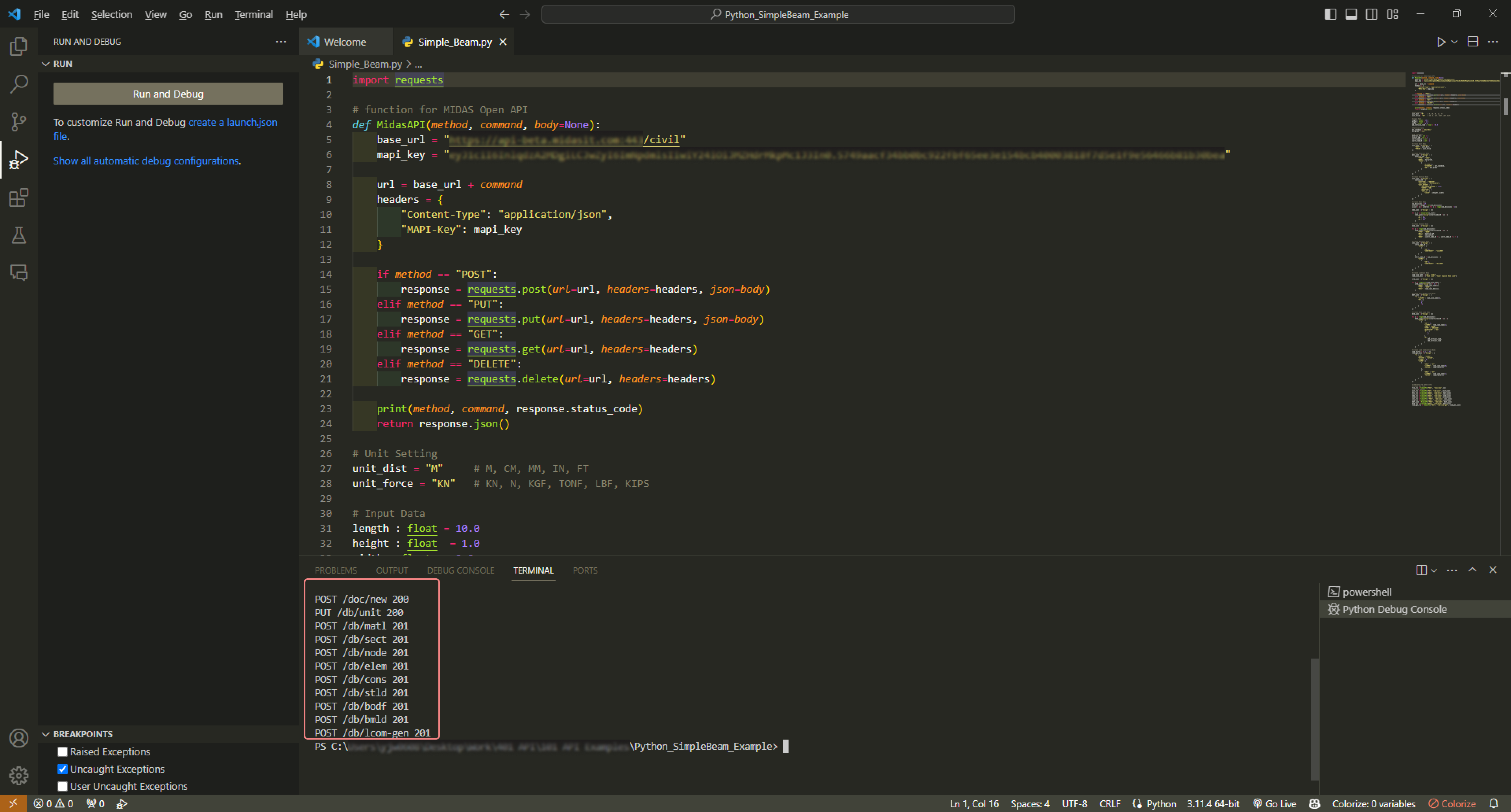
Task: Open terminal panel More Actions ellipsis
Action: 1452,570
